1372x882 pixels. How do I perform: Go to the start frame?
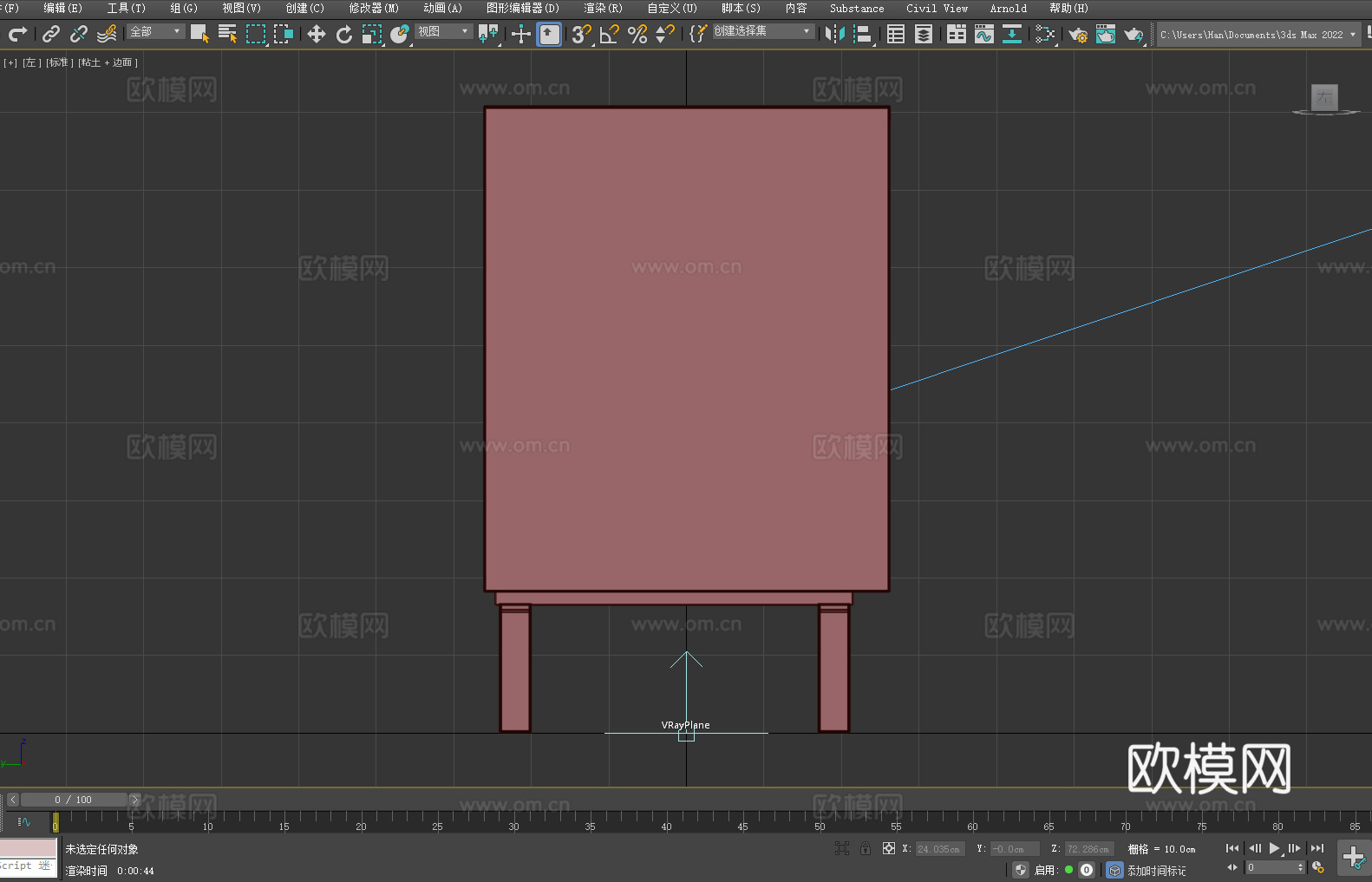point(1232,848)
